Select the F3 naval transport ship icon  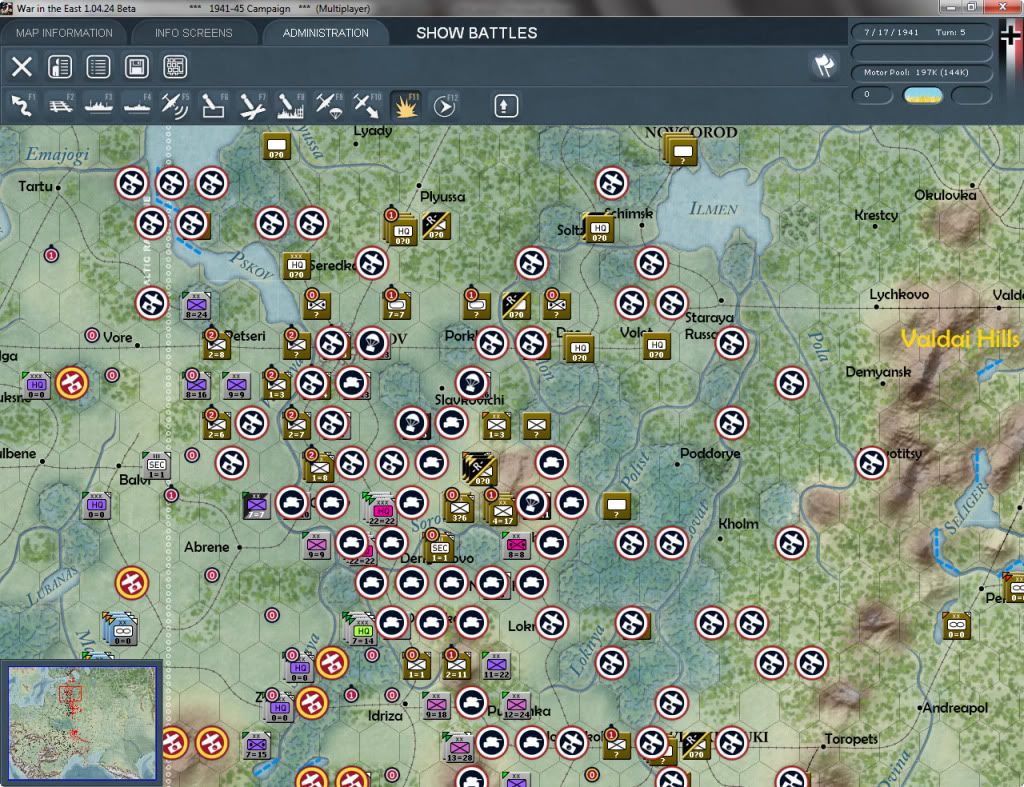(x=99, y=106)
